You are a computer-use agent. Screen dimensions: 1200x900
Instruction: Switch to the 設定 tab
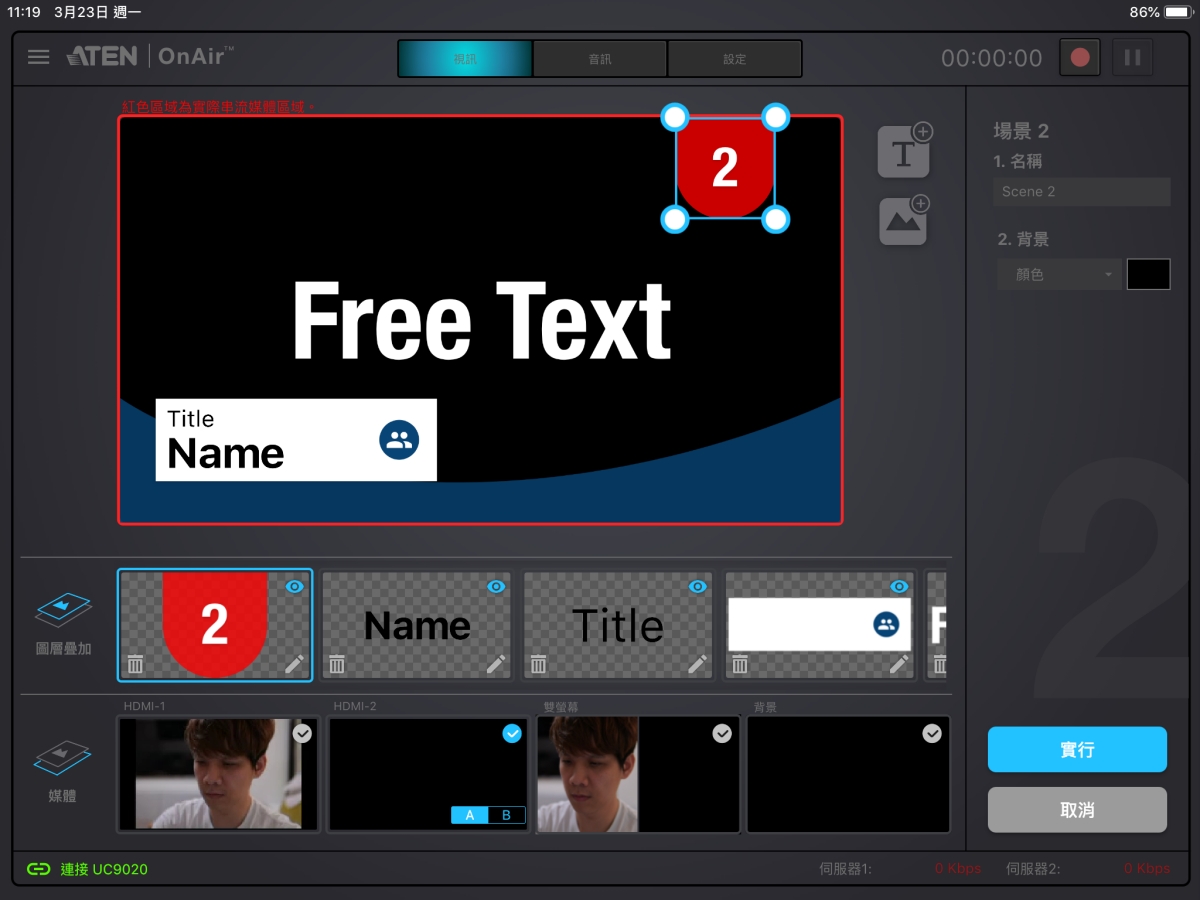click(x=735, y=59)
